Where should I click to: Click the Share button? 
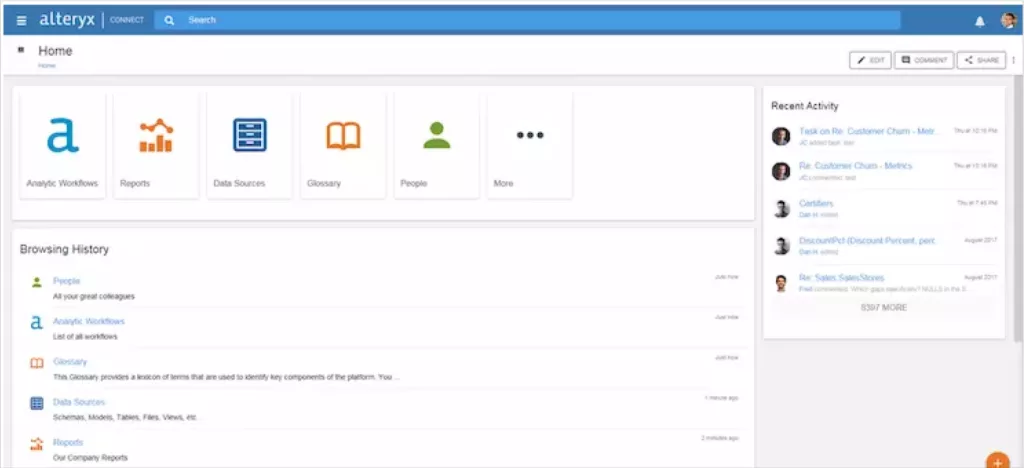click(x=982, y=60)
